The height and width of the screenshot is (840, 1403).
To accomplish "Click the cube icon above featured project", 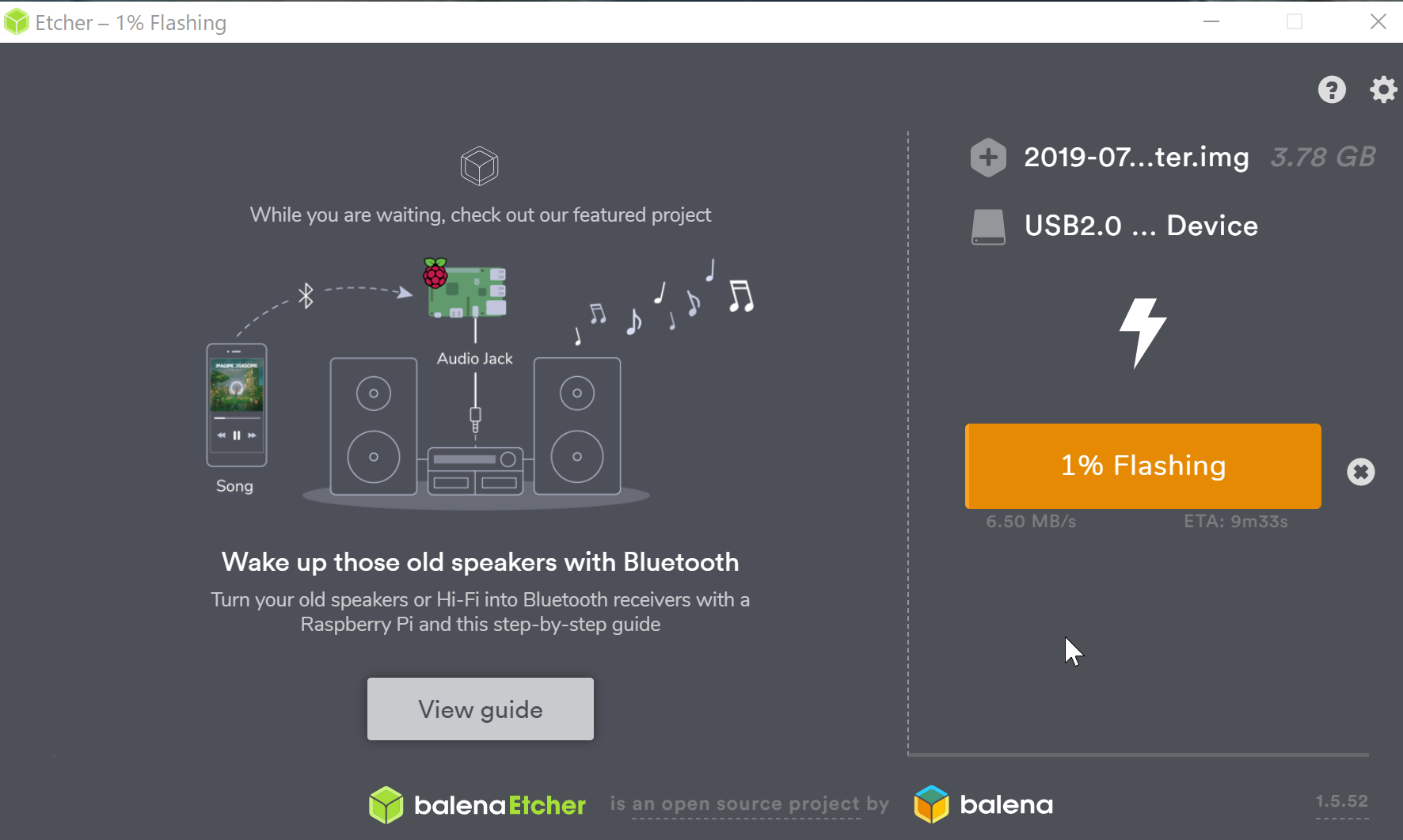I will pos(479,166).
